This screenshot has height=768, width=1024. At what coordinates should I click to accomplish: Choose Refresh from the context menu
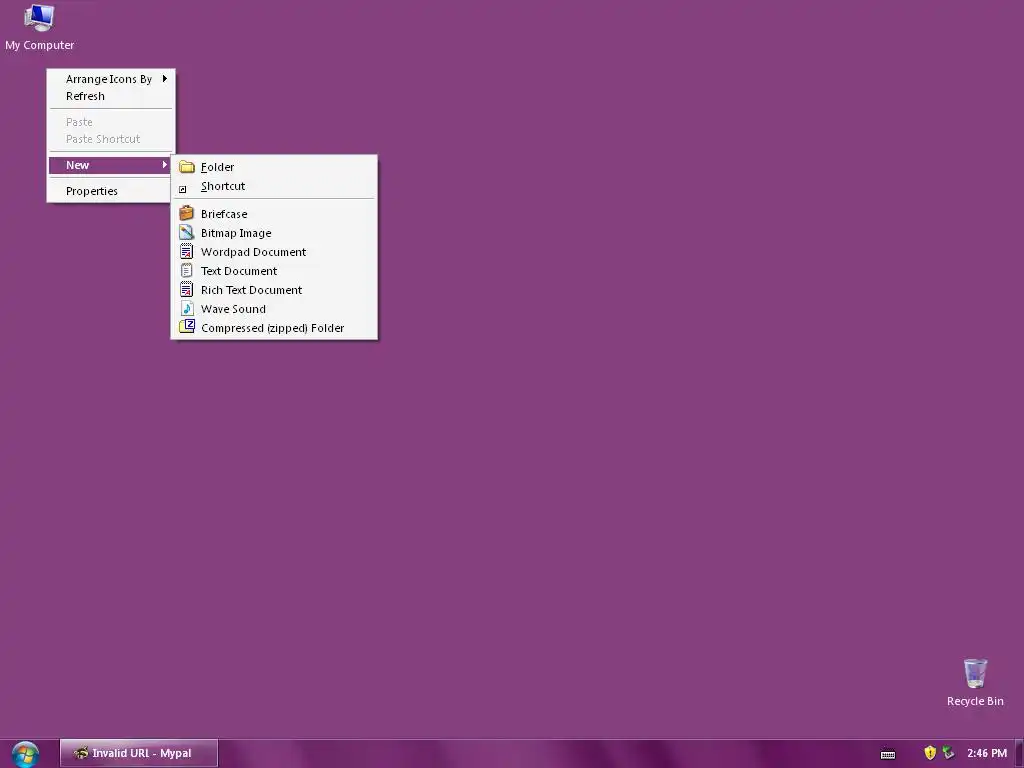[x=111, y=96]
